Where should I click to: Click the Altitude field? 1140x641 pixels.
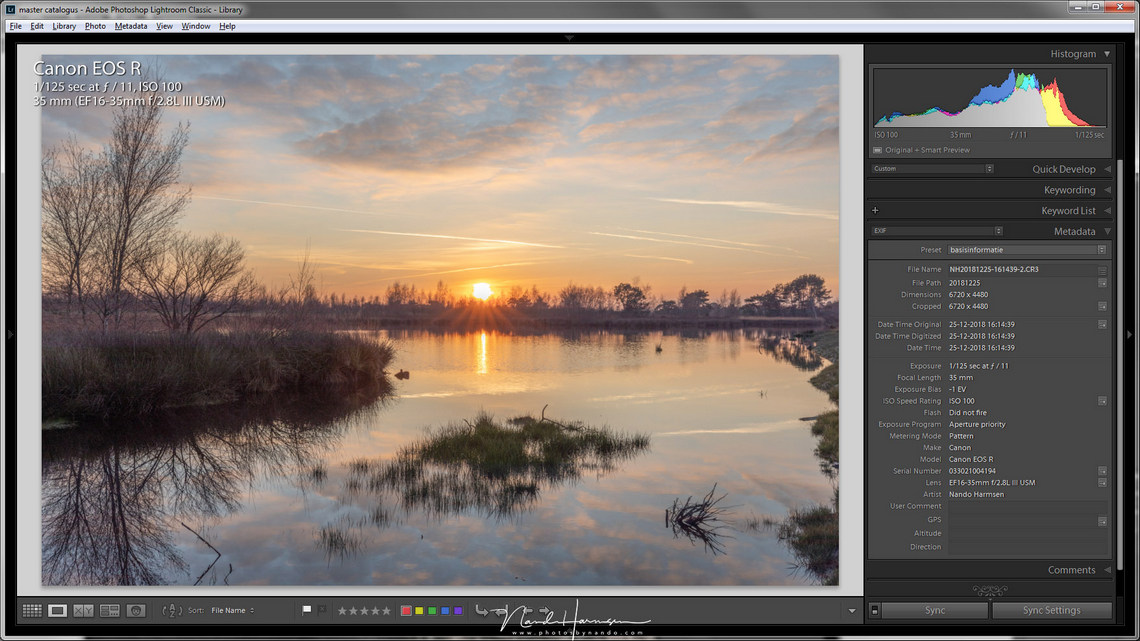coord(1027,533)
